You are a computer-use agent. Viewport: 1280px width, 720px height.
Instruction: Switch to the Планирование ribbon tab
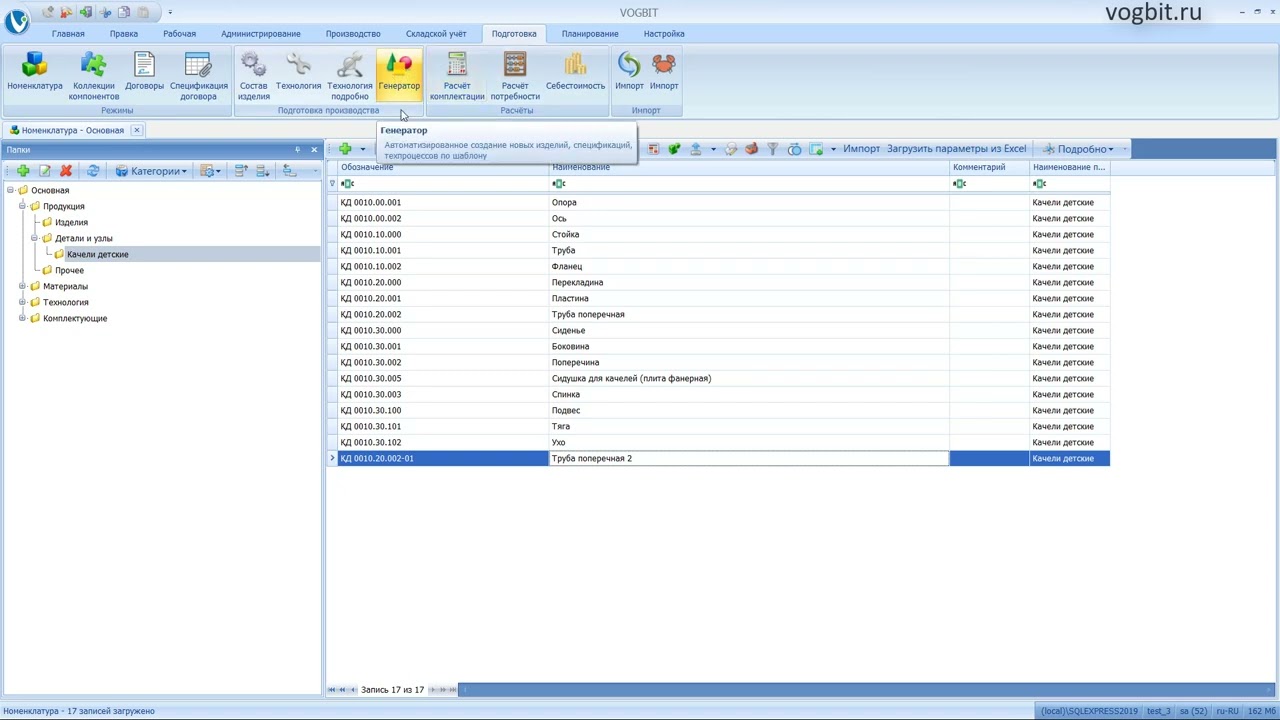click(x=590, y=34)
